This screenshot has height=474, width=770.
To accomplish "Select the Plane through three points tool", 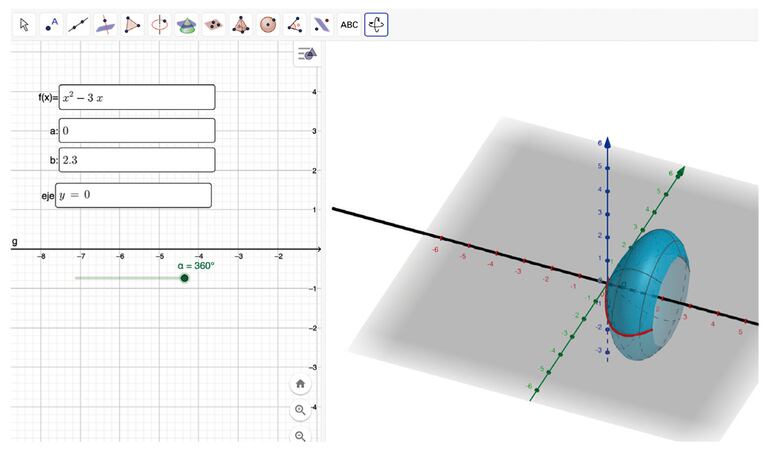I will click(x=214, y=25).
